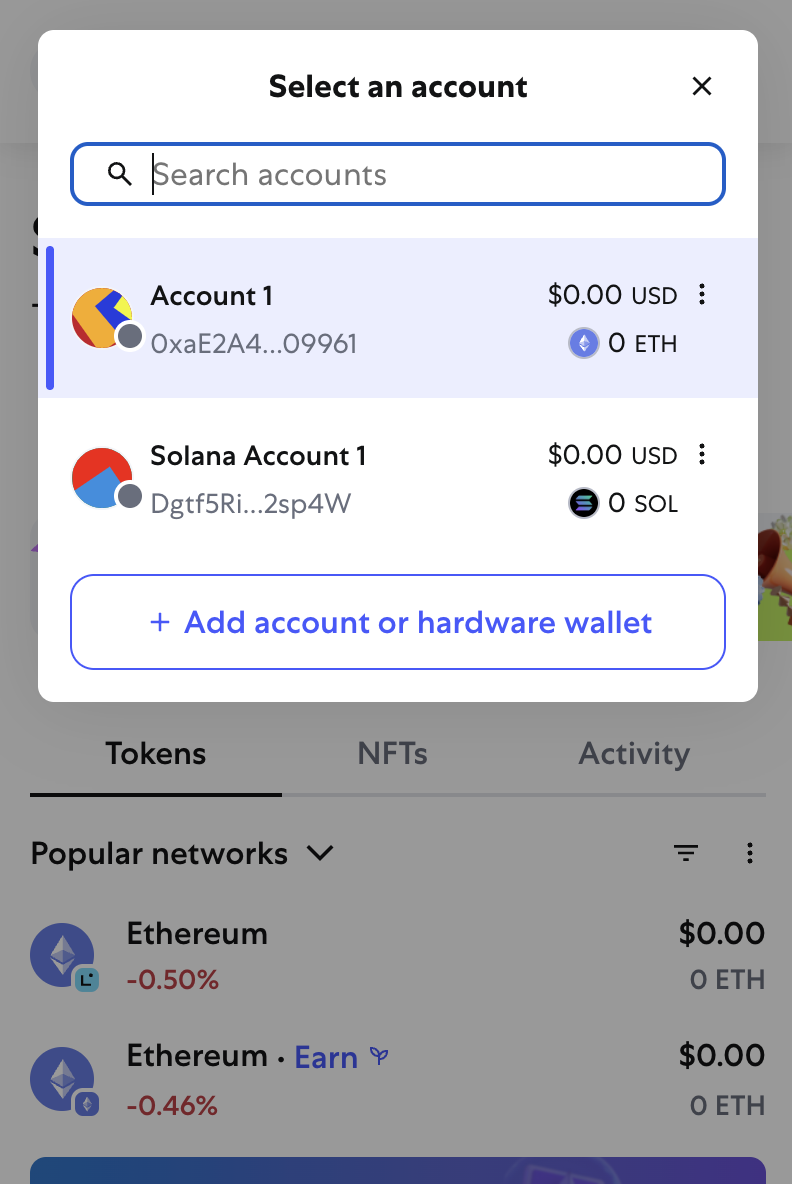The height and width of the screenshot is (1184, 792).
Task: Close the Select an account dialog
Action: tap(701, 86)
